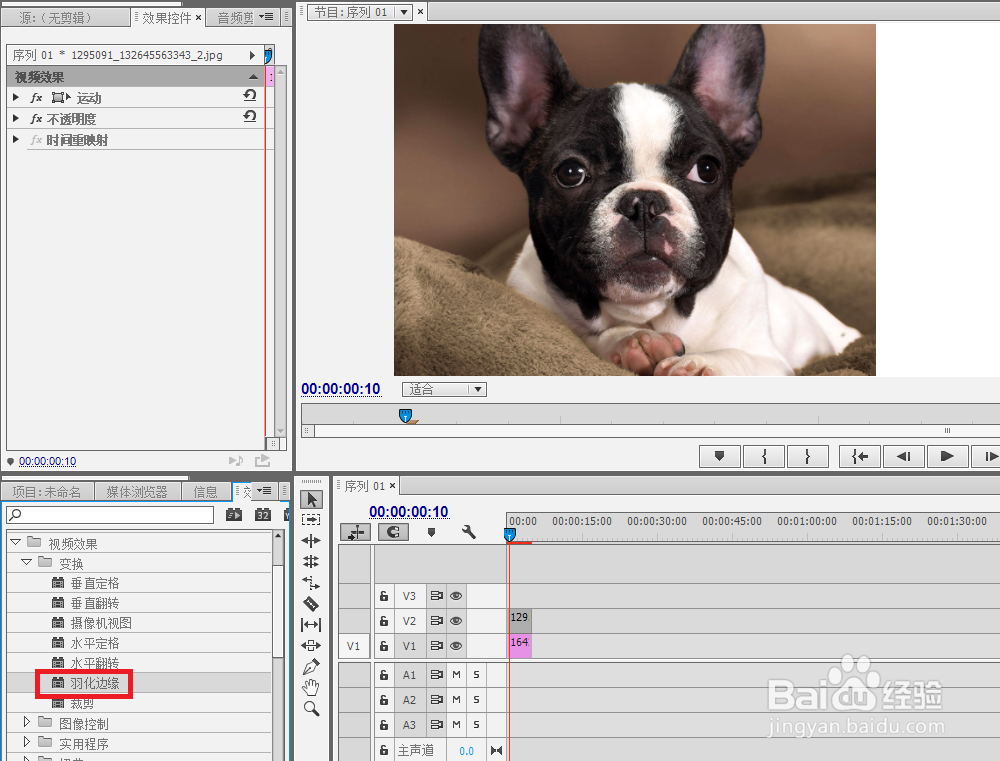Select the Slip tool

[x=311, y=624]
